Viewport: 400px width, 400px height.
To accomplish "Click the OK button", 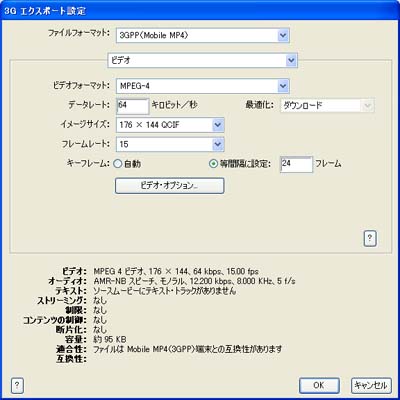I will [319, 386].
